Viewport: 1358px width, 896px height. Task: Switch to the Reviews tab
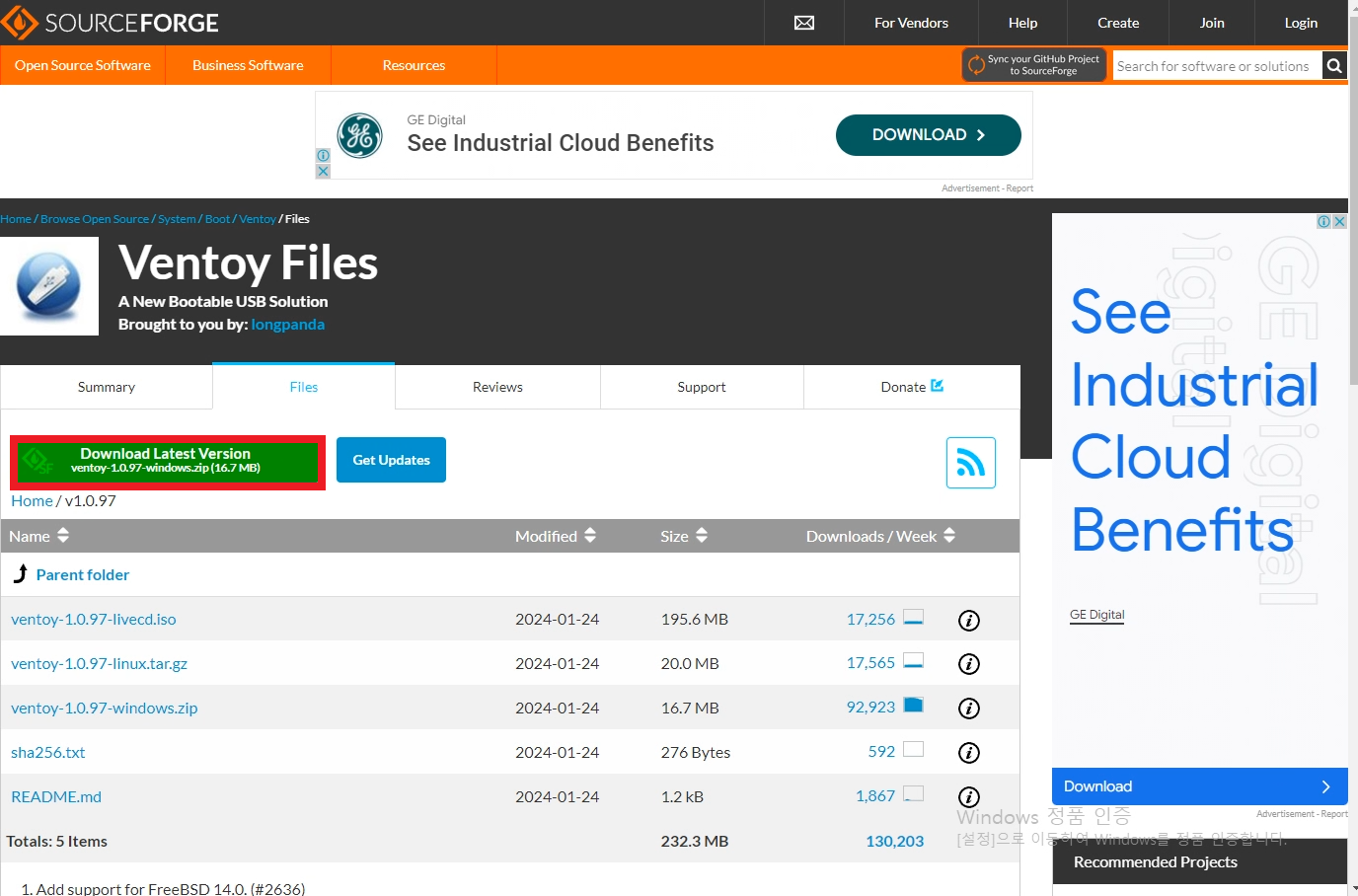pos(497,387)
